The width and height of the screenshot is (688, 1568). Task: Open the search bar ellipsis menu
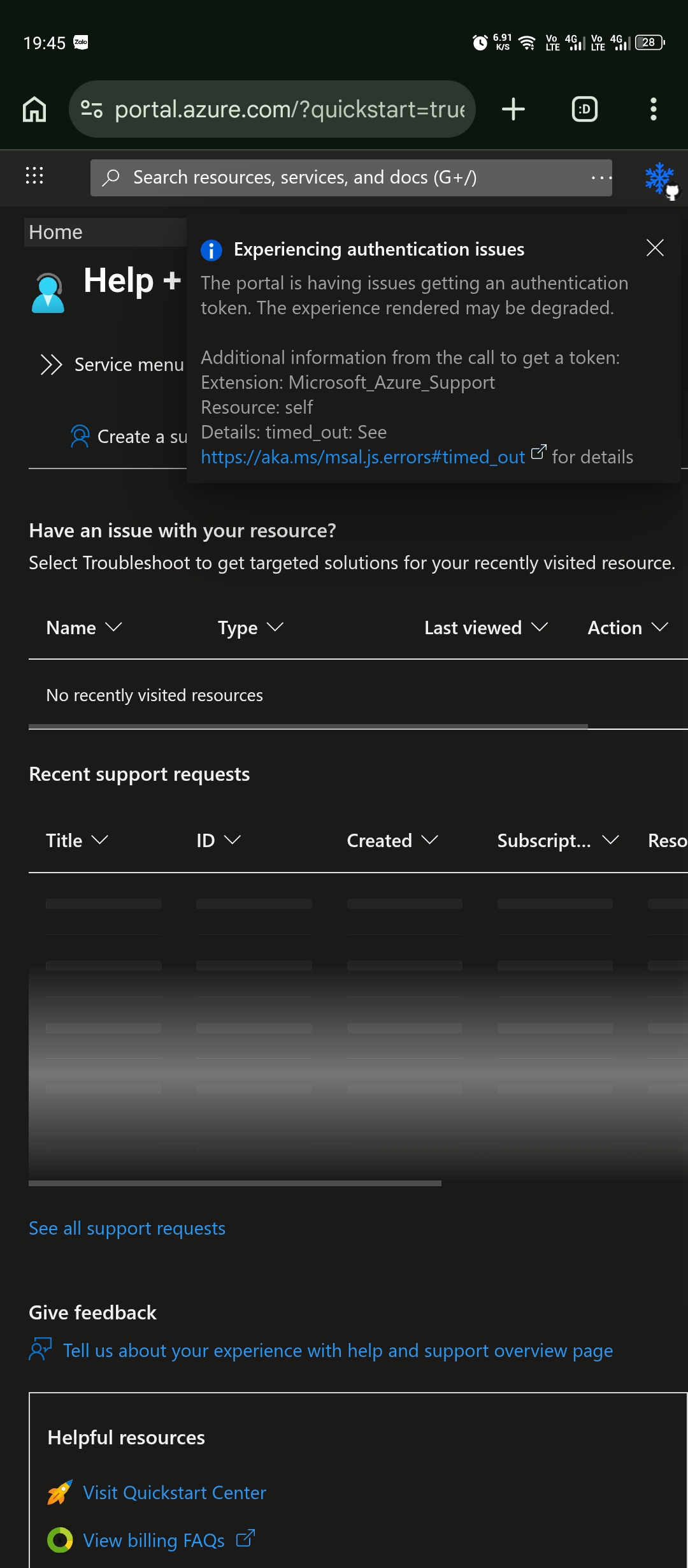[601, 177]
